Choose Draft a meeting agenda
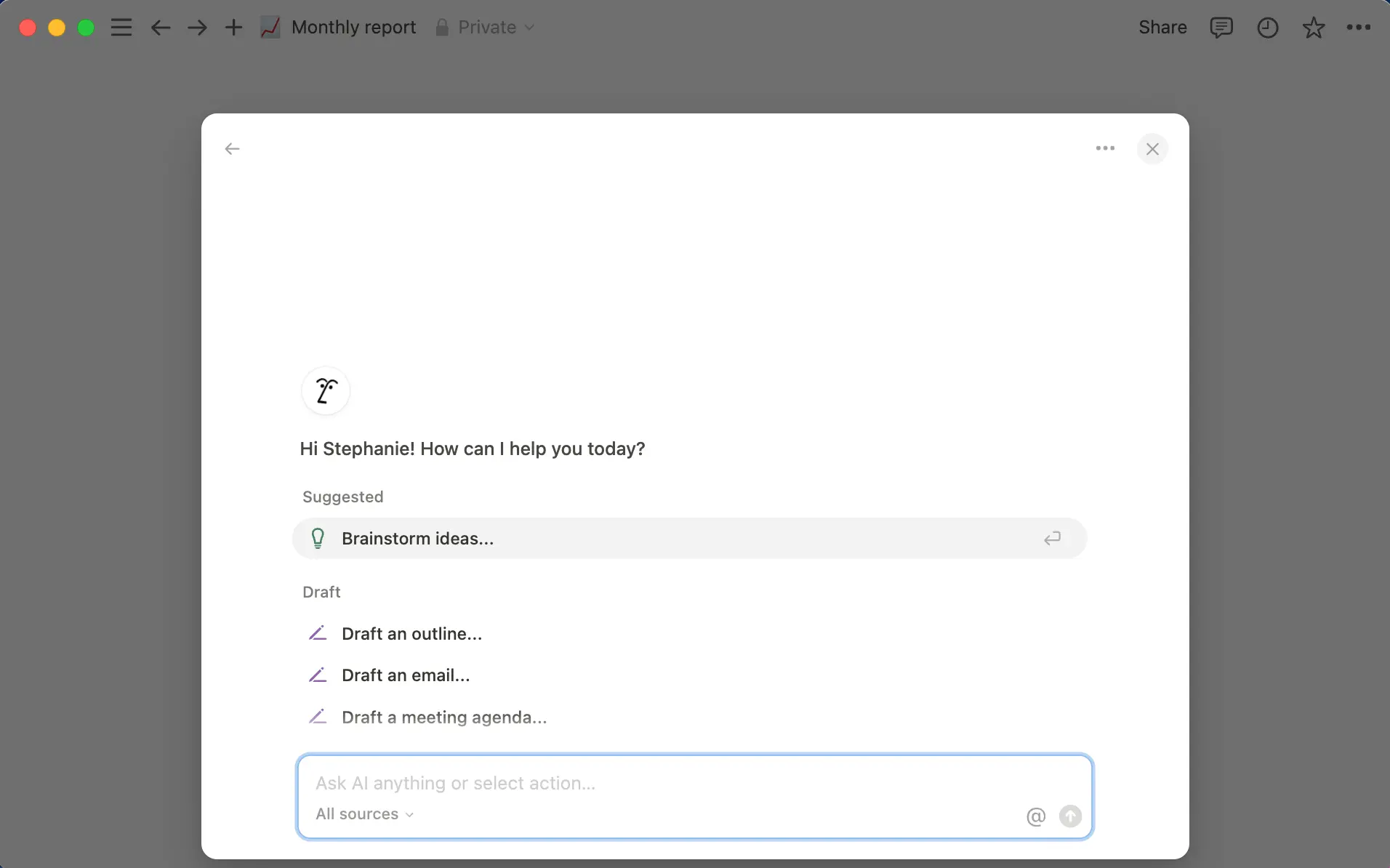1390x868 pixels. point(444,717)
